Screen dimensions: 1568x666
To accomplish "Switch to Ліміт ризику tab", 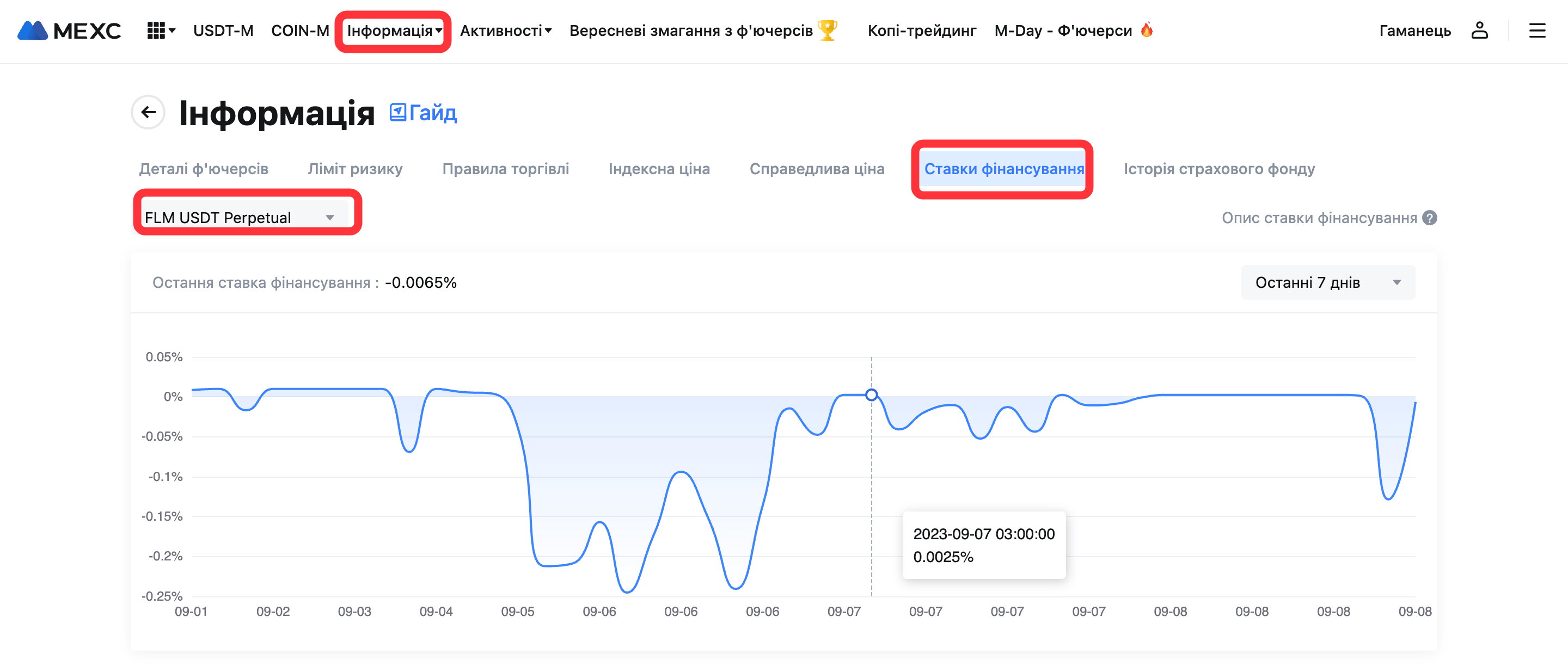I will (355, 169).
